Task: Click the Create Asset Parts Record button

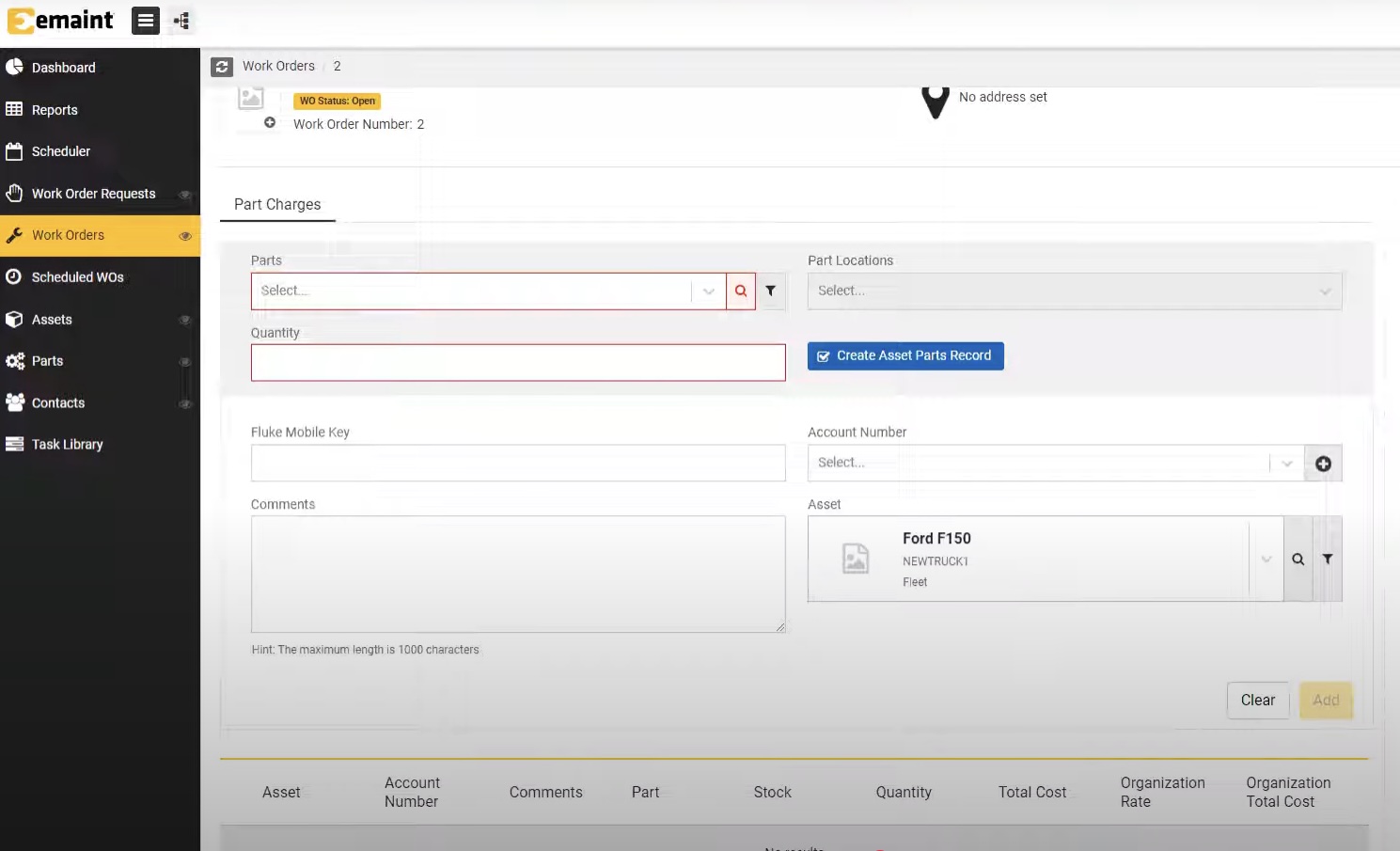Action: coord(904,355)
